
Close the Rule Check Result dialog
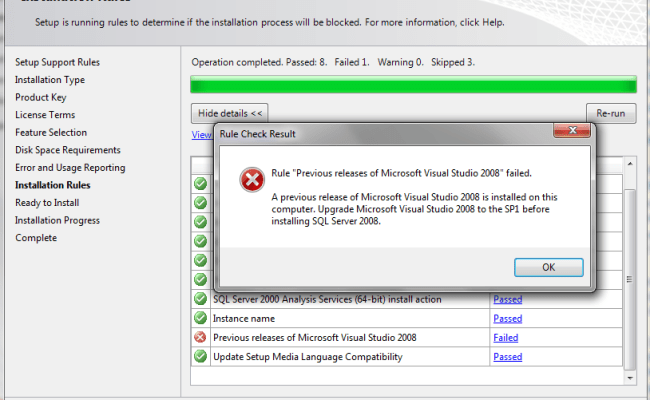pos(572,131)
